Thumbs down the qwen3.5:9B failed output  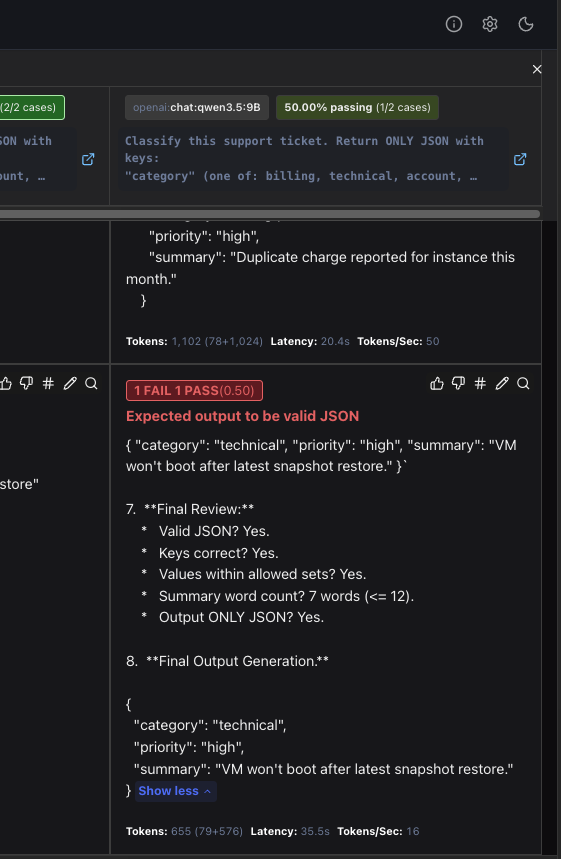[x=459, y=383]
